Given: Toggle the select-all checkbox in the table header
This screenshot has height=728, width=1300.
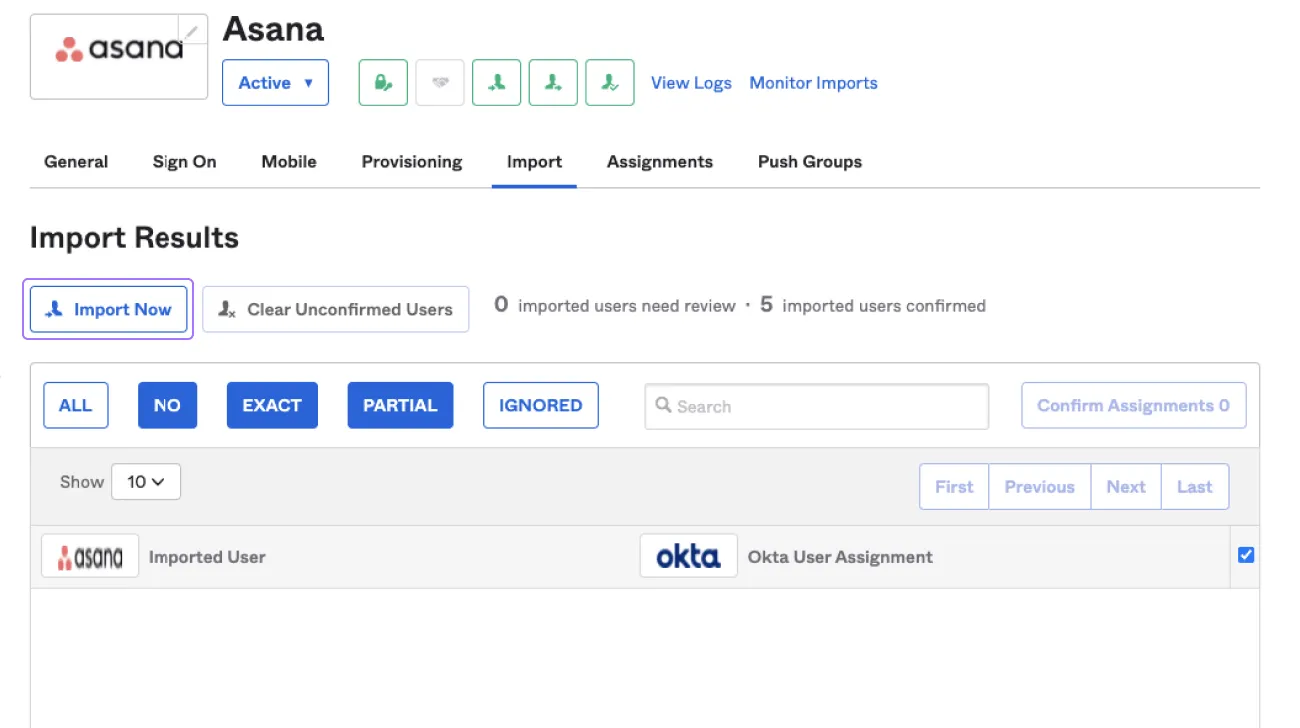Looking at the screenshot, I should point(1245,555).
